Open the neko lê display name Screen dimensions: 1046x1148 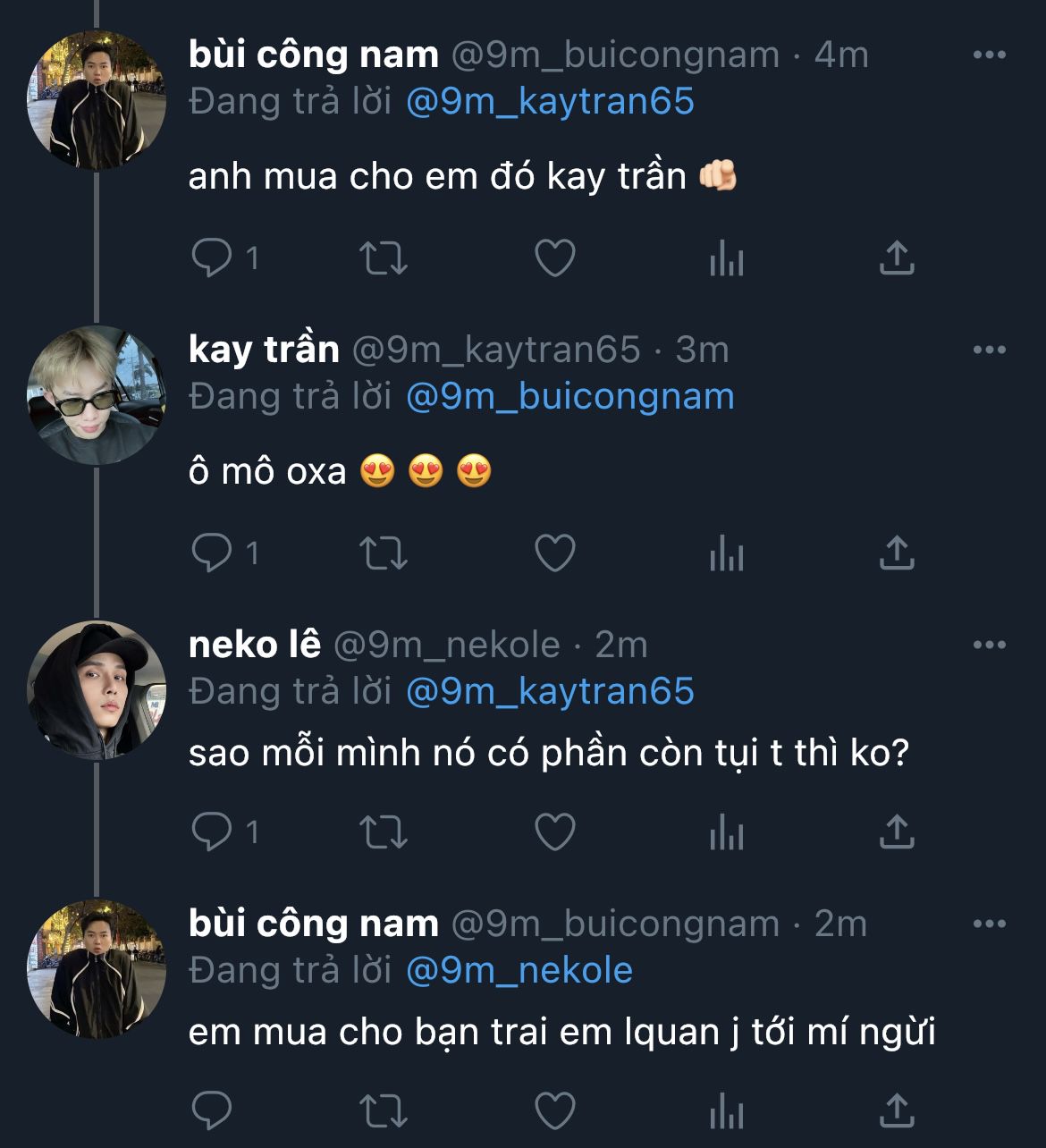pos(255,645)
